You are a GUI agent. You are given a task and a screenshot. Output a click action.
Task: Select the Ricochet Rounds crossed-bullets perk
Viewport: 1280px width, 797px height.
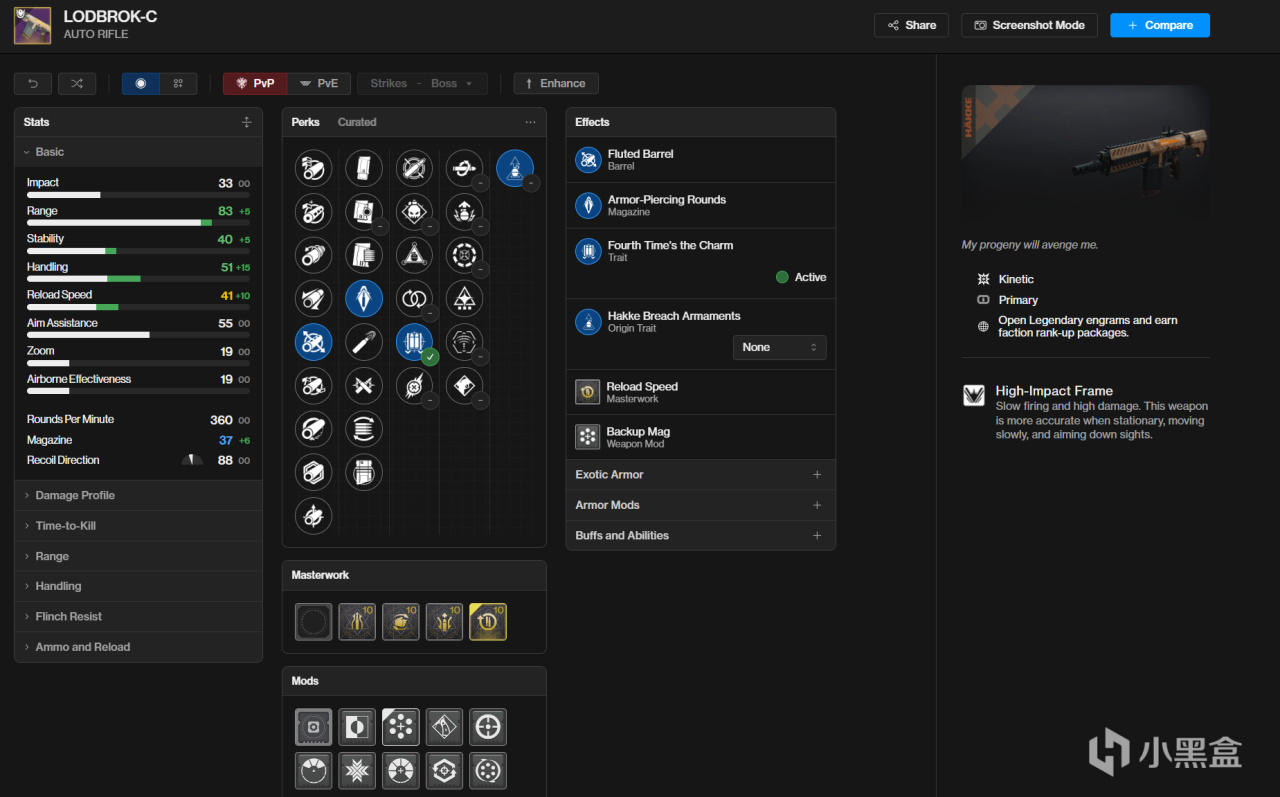tap(364, 385)
